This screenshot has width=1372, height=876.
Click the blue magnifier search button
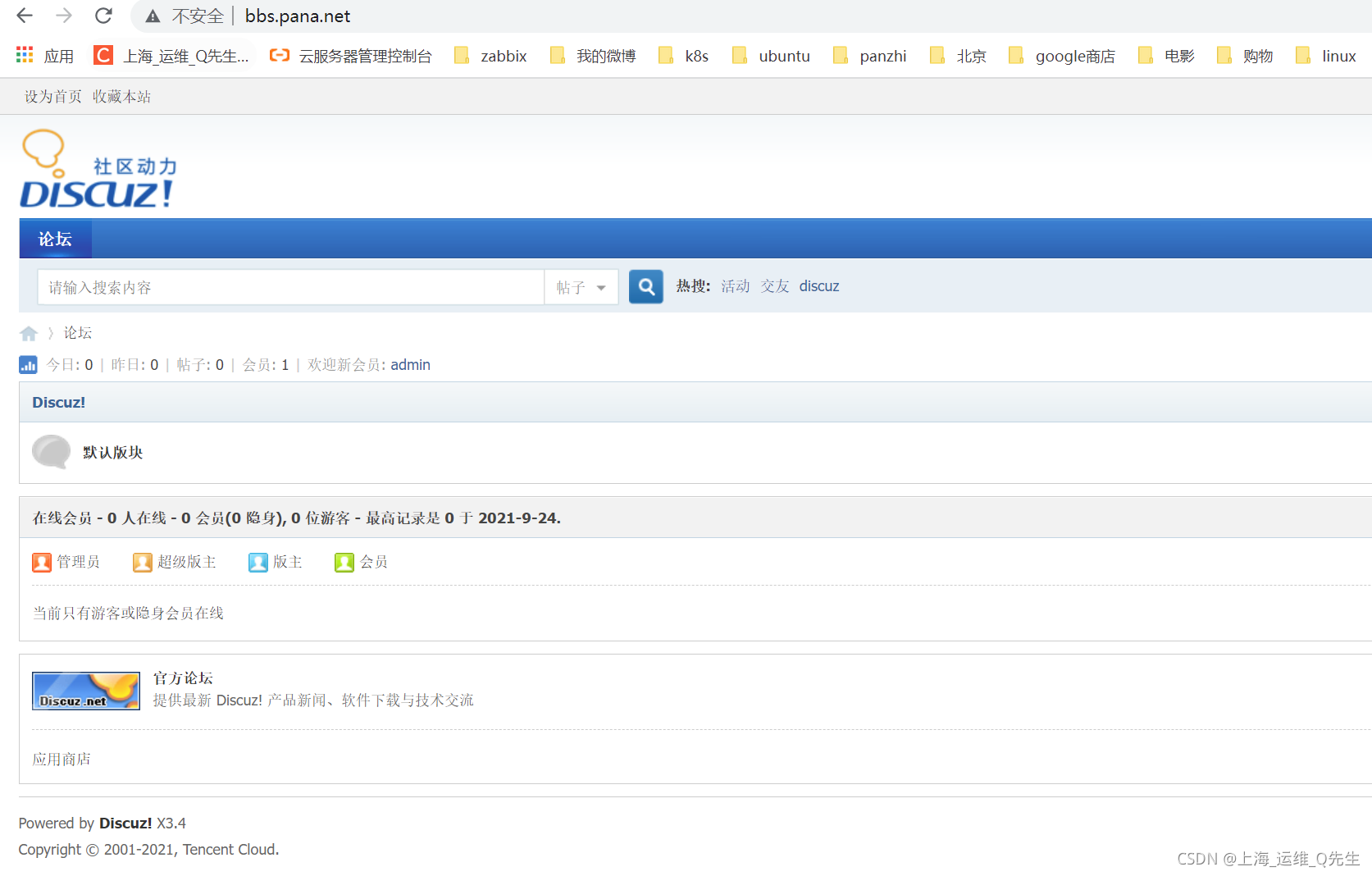pos(646,287)
